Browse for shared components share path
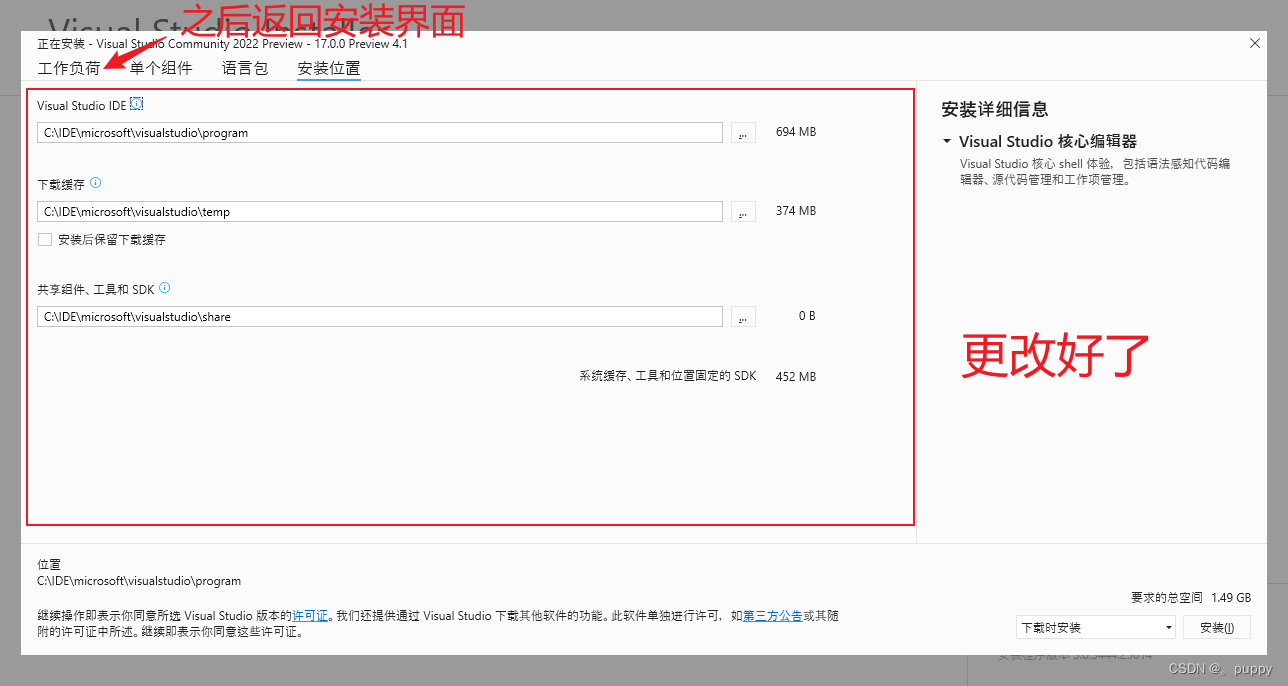 pyautogui.click(x=743, y=317)
